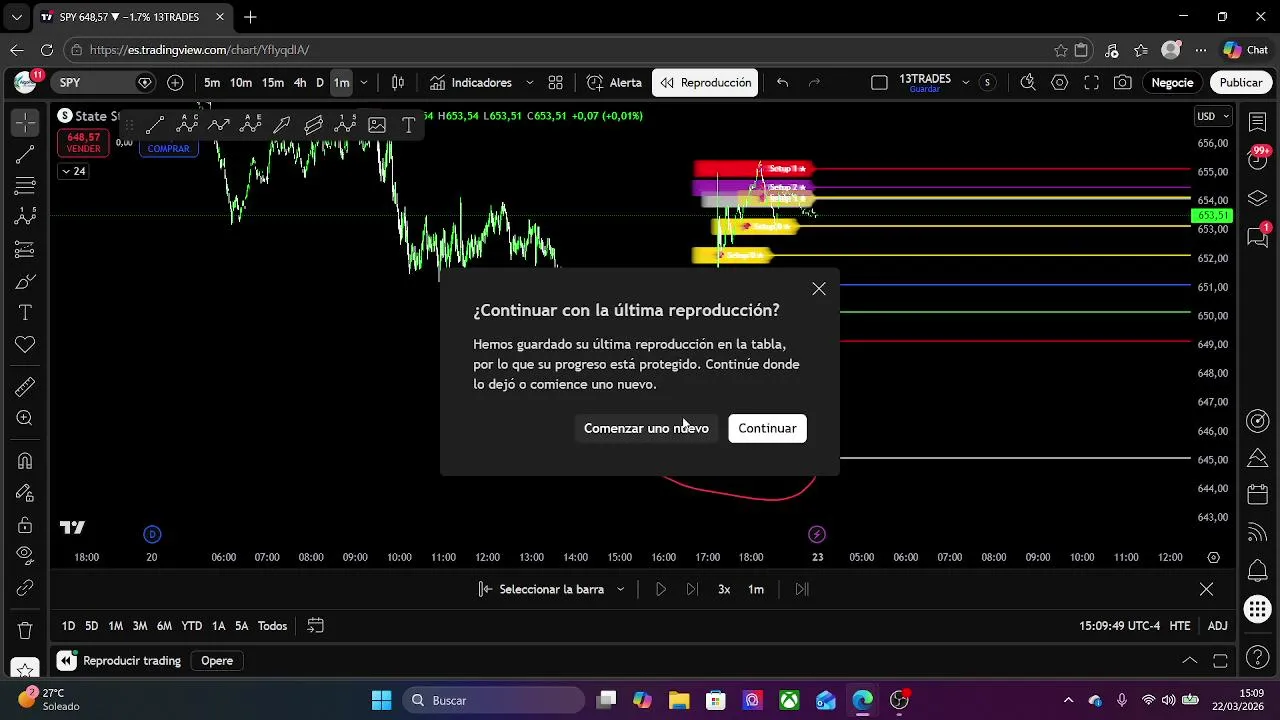
Task: Toggle ADJ adjusted data
Action: point(1217,626)
